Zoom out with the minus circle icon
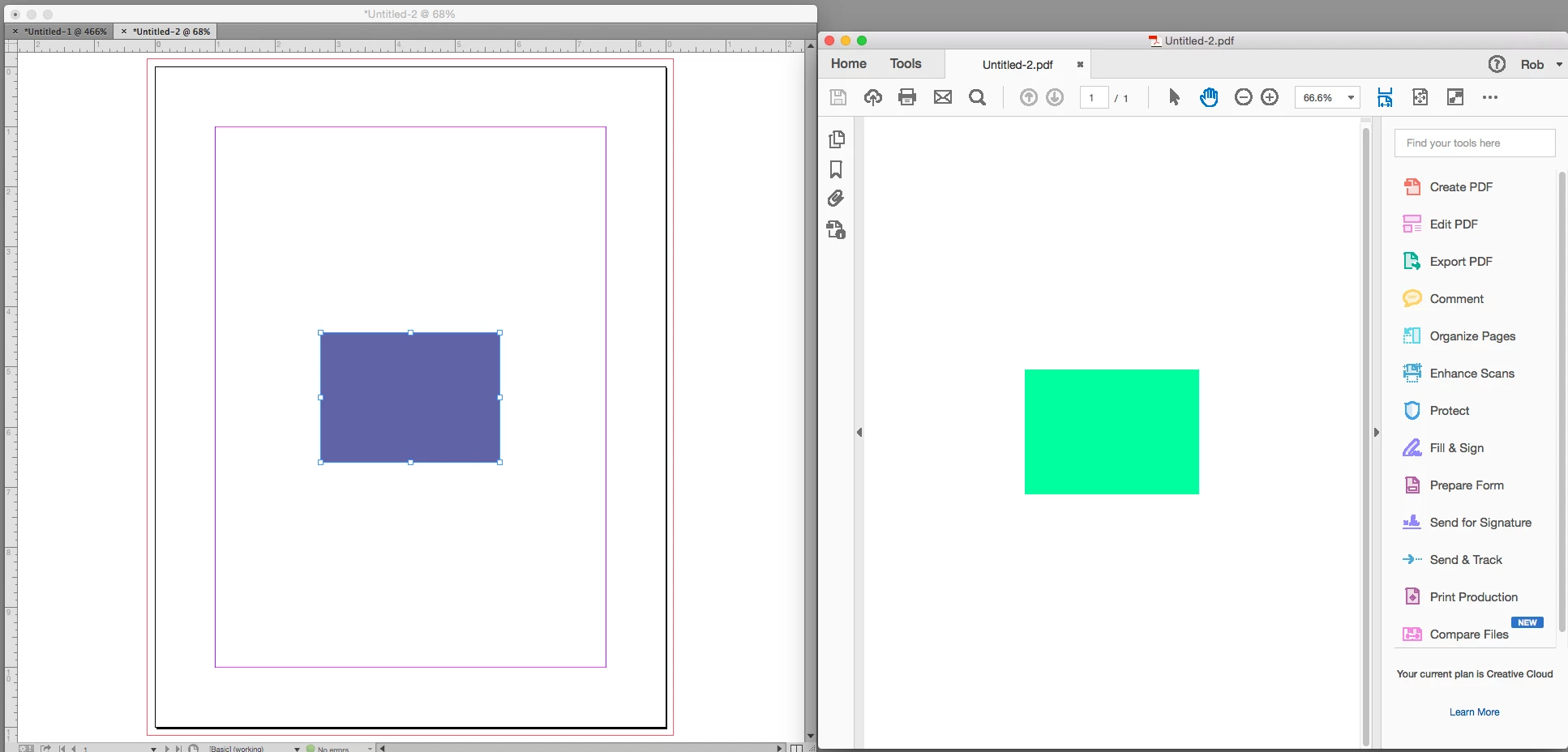The image size is (1568, 752). click(x=1244, y=97)
